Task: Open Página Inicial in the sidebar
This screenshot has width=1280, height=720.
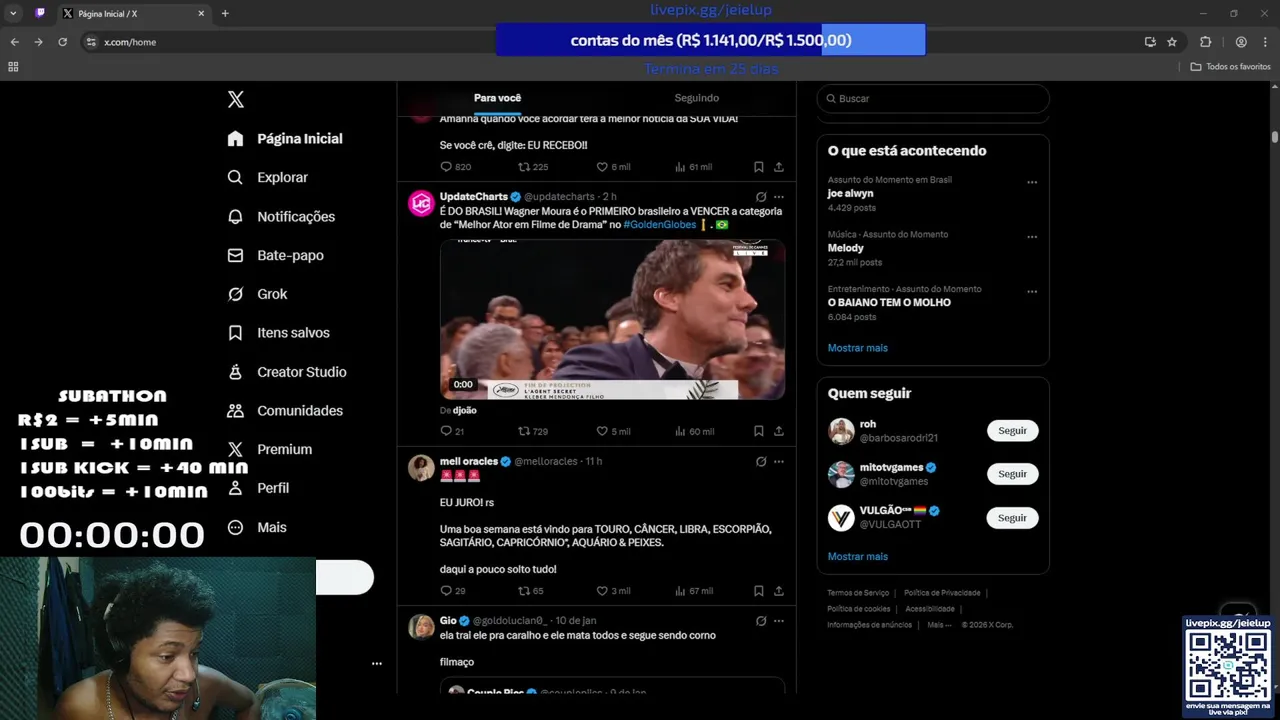Action: pyautogui.click(x=285, y=139)
